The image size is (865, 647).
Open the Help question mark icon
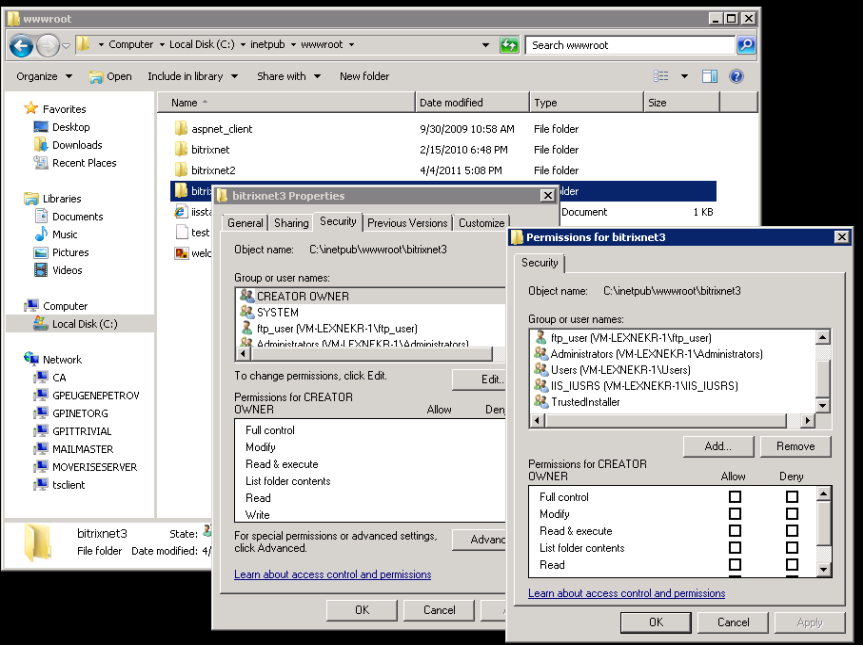(x=736, y=76)
